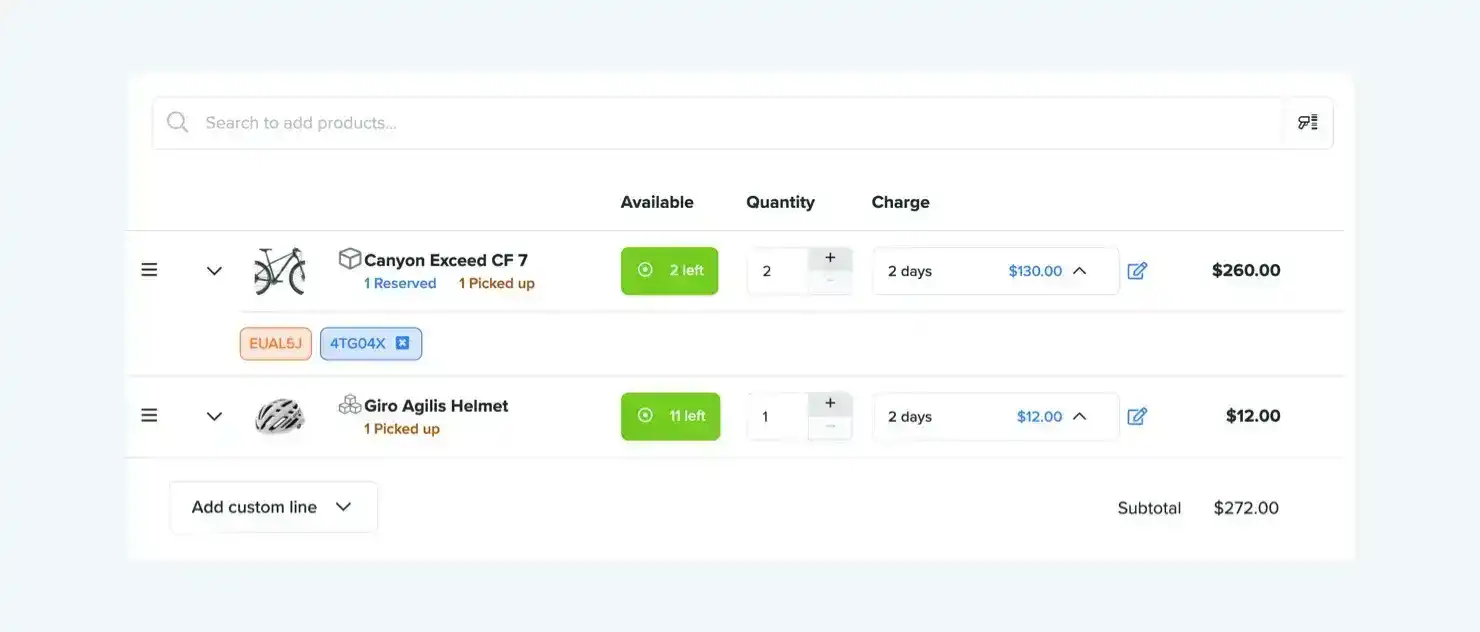The image size is (1480, 632).
Task: Decrease Giro helmet quantity with minus
Action: click(830, 428)
